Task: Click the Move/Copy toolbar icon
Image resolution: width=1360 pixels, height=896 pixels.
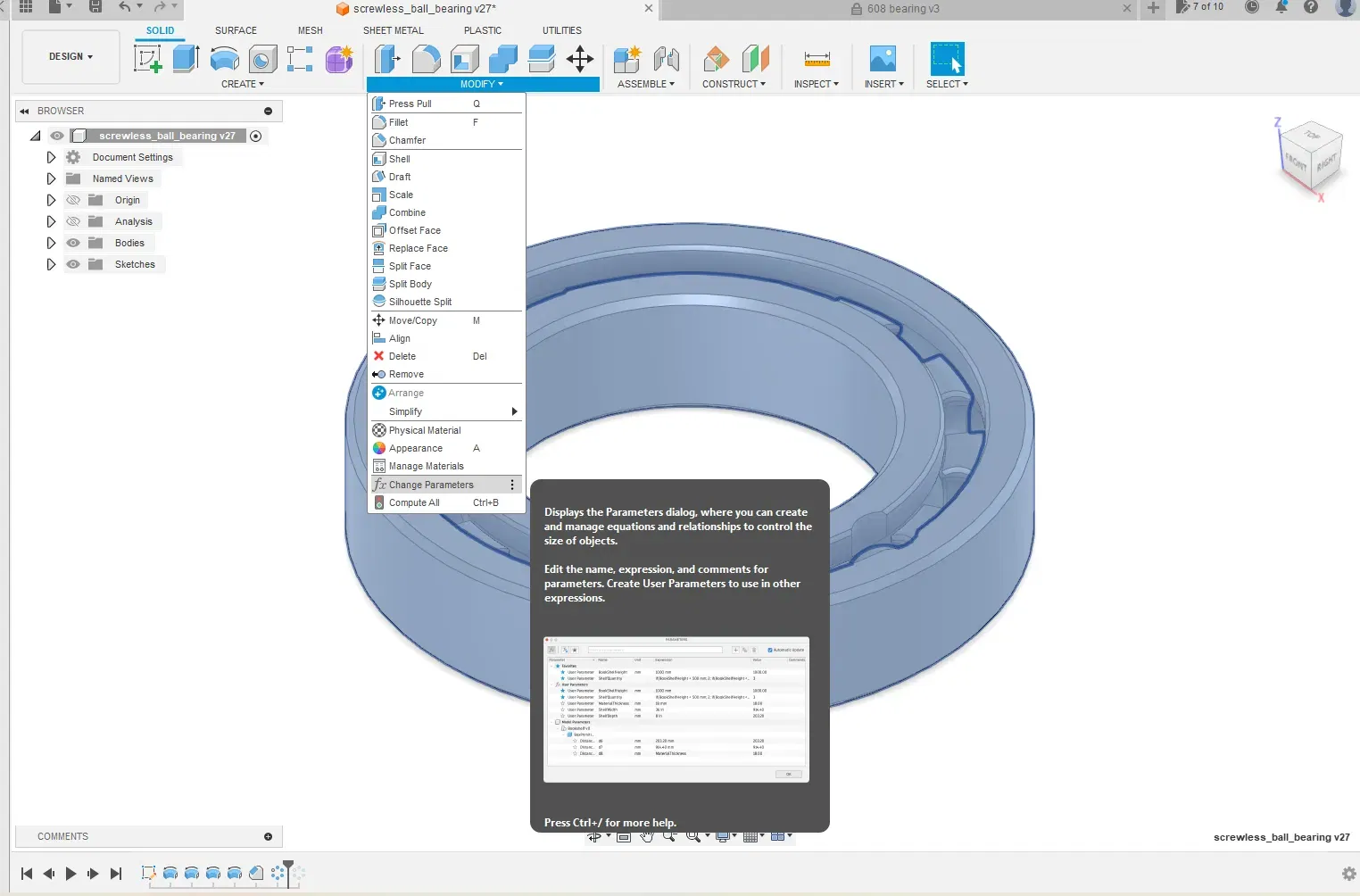Action: 580,60
